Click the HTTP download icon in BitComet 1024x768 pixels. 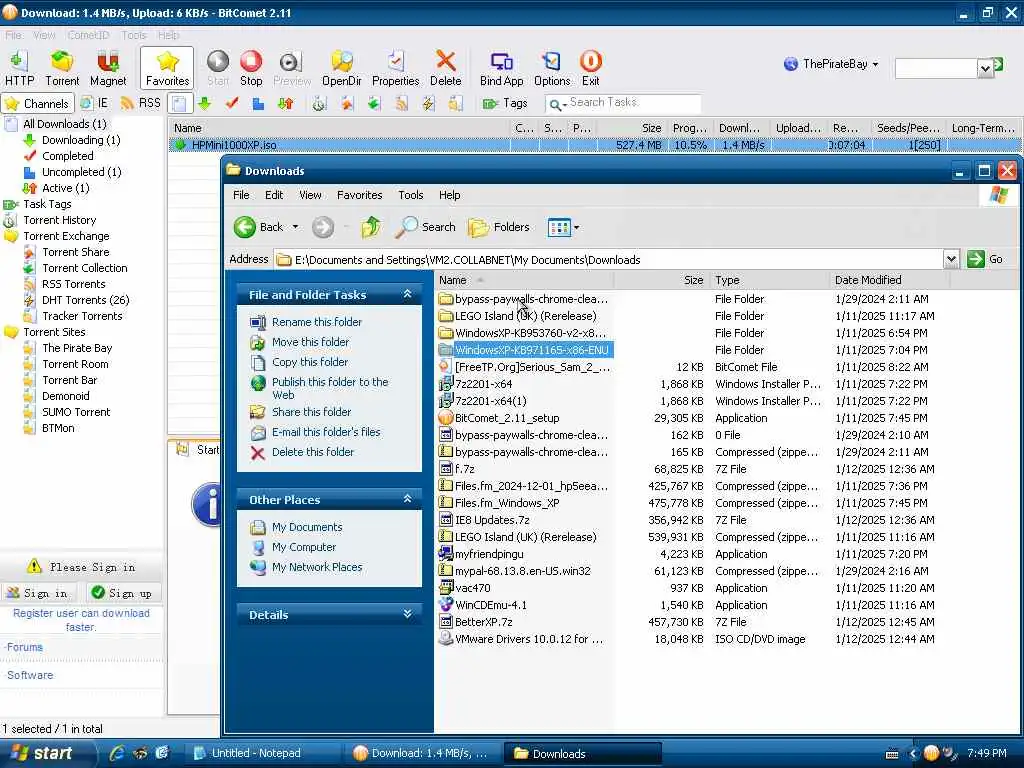pos(19,68)
